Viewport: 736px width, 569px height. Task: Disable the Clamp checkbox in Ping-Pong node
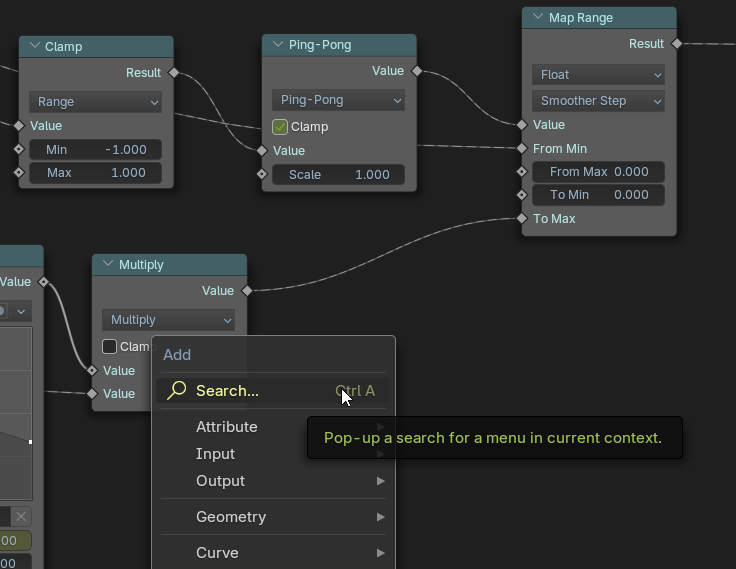tap(281, 127)
